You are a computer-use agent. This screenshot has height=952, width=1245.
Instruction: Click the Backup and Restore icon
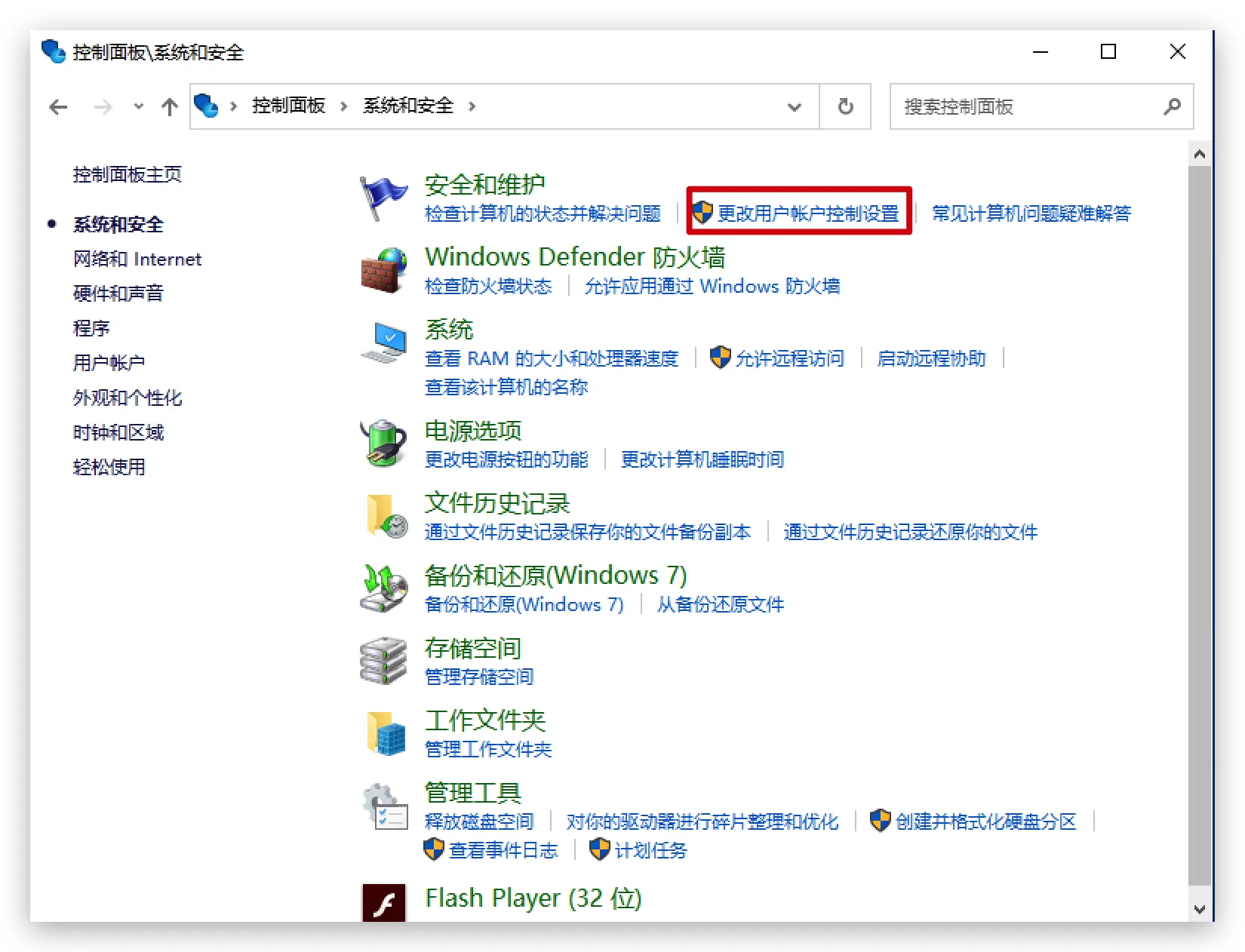(x=383, y=588)
